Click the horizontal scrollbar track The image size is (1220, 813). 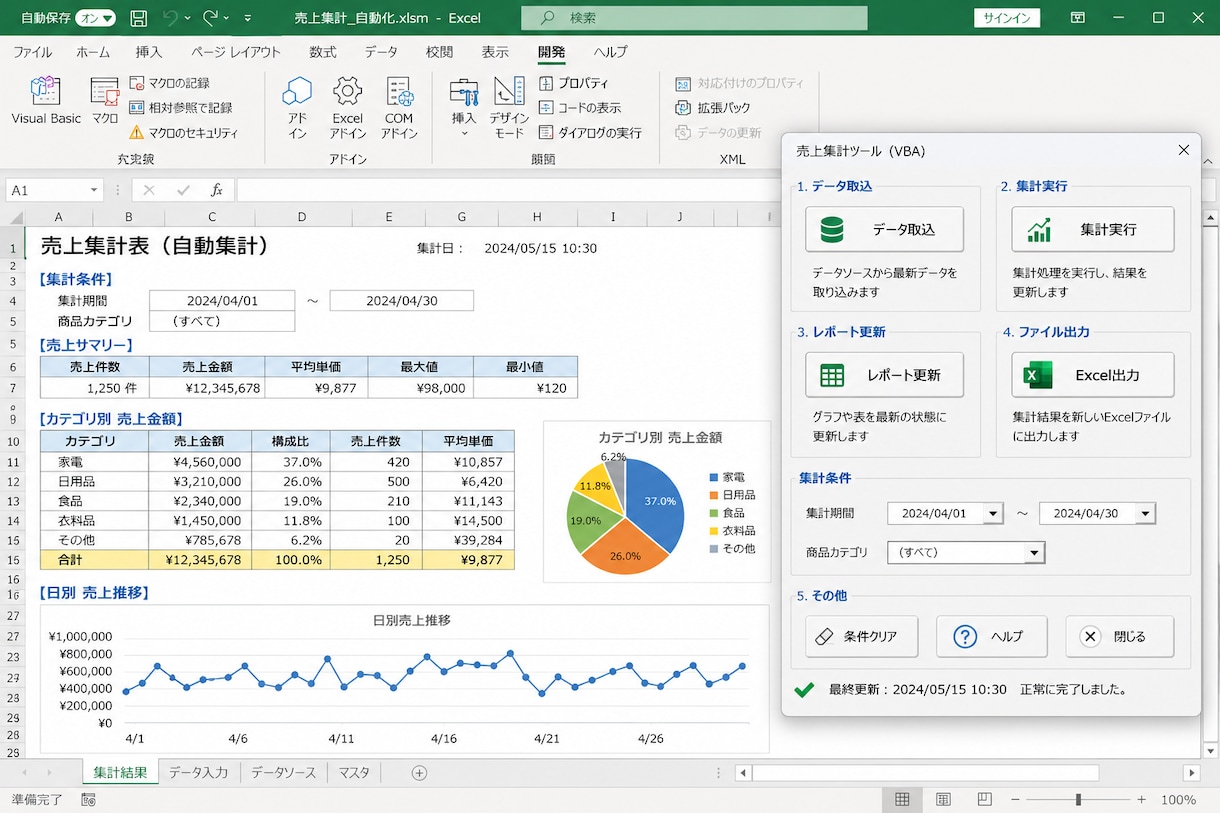925,773
